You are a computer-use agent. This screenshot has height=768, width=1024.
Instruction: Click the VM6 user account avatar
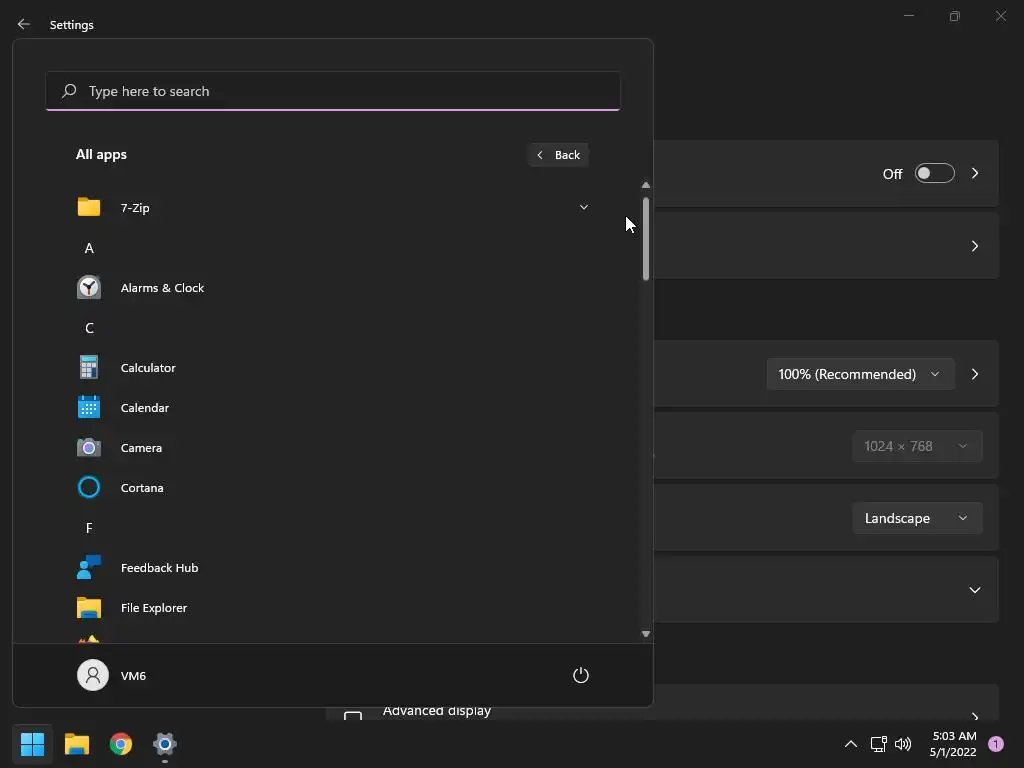tap(93, 675)
